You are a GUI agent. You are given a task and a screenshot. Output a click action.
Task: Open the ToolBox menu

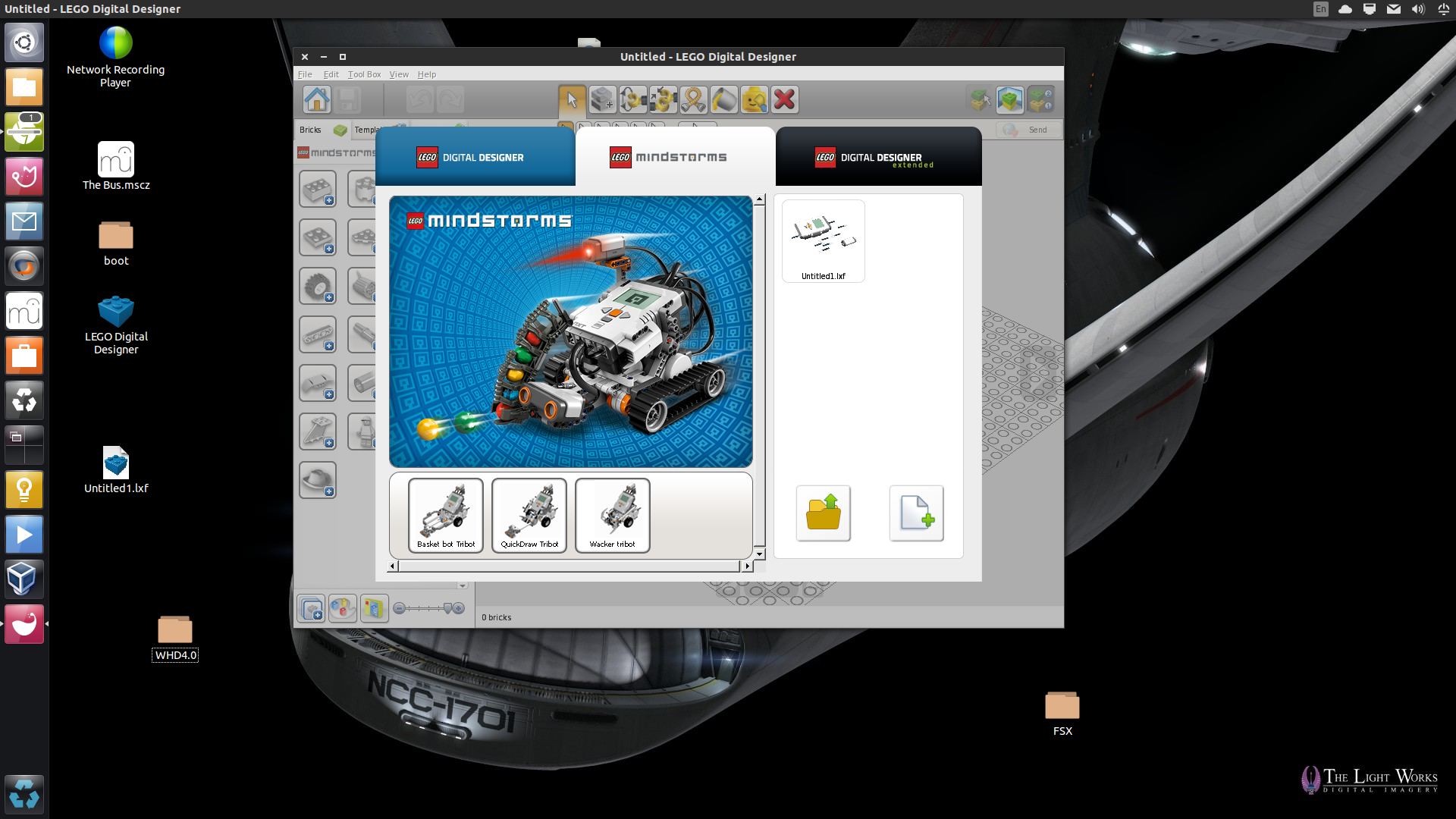click(365, 74)
